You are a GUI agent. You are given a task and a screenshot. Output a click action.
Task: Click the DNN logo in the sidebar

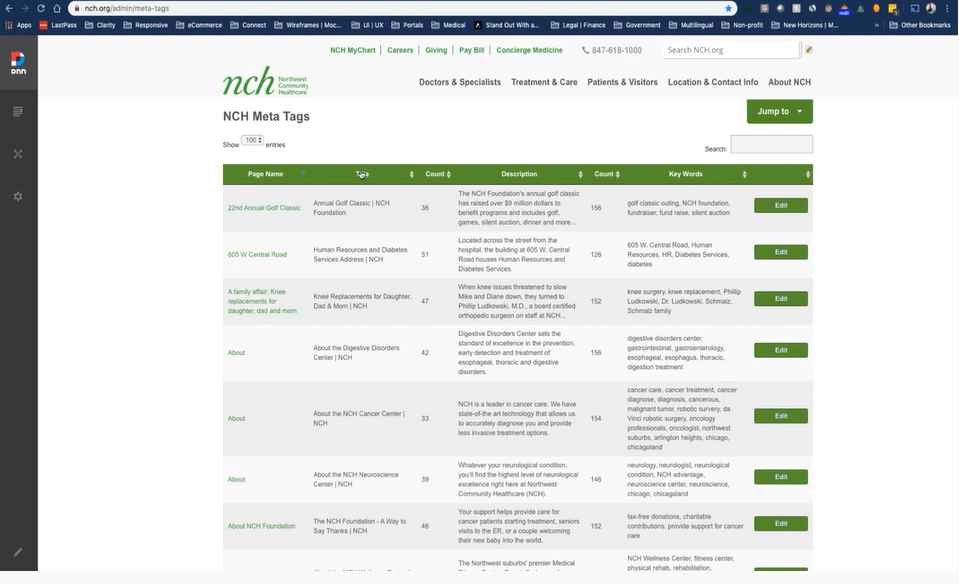click(18, 63)
